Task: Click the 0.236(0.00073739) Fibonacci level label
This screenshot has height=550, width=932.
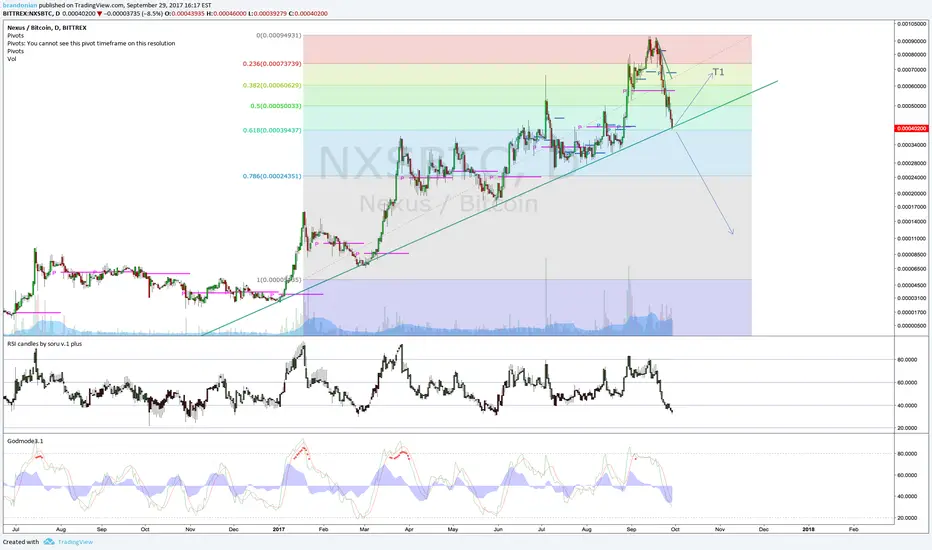Action: pos(272,64)
